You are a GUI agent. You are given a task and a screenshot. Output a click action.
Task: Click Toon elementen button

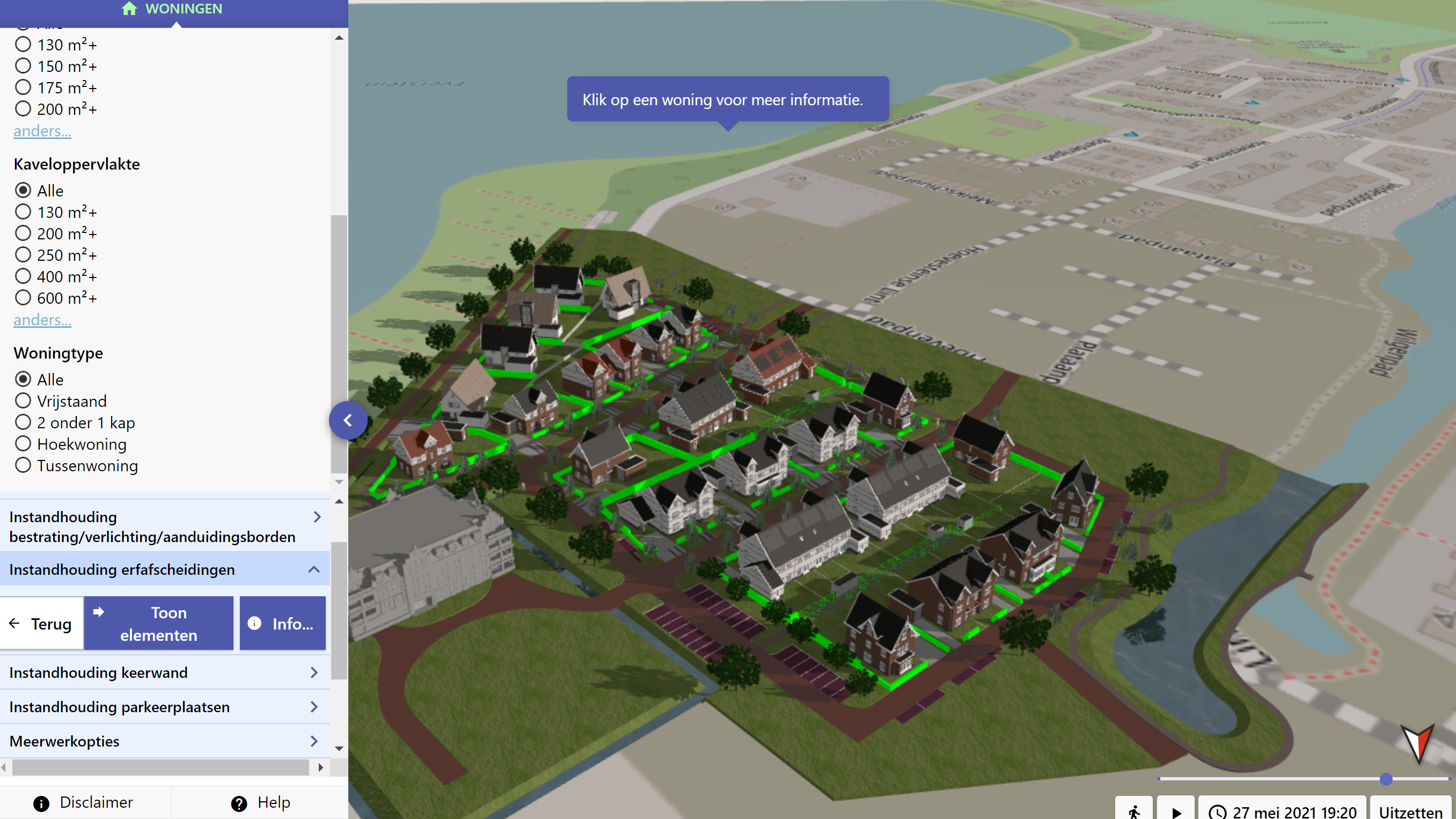tap(158, 623)
